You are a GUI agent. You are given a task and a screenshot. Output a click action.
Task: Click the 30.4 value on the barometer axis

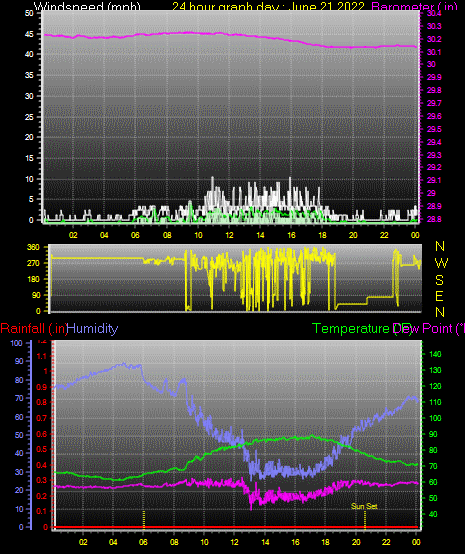point(434,13)
